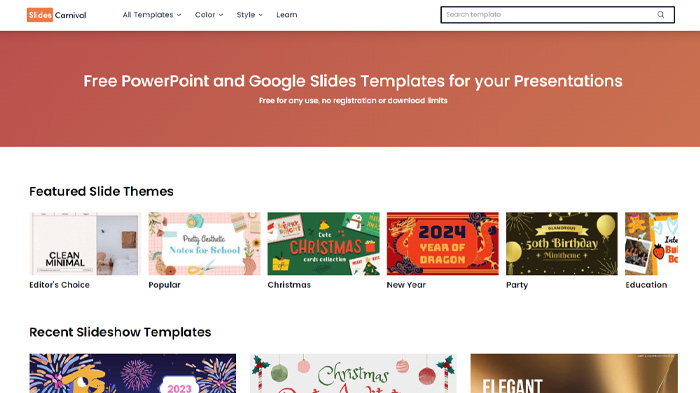Select the Elegant gold template preview
700x393 pixels.
[574, 373]
